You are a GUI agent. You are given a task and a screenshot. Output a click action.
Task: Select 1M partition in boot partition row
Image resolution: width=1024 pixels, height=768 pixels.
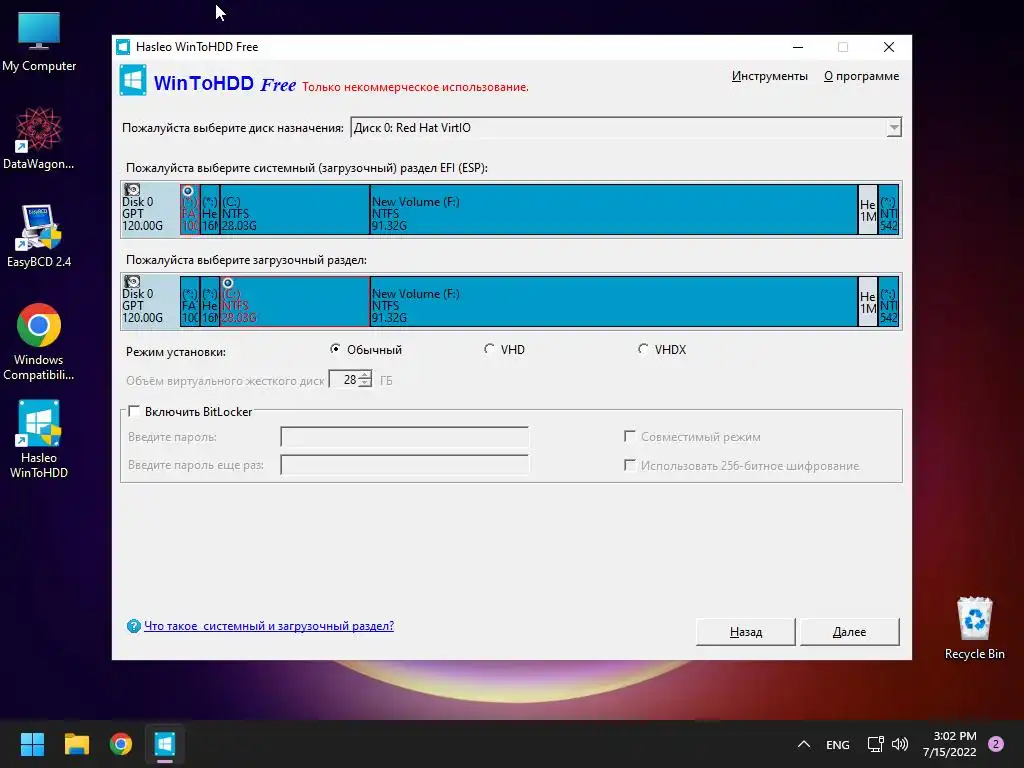coord(868,301)
